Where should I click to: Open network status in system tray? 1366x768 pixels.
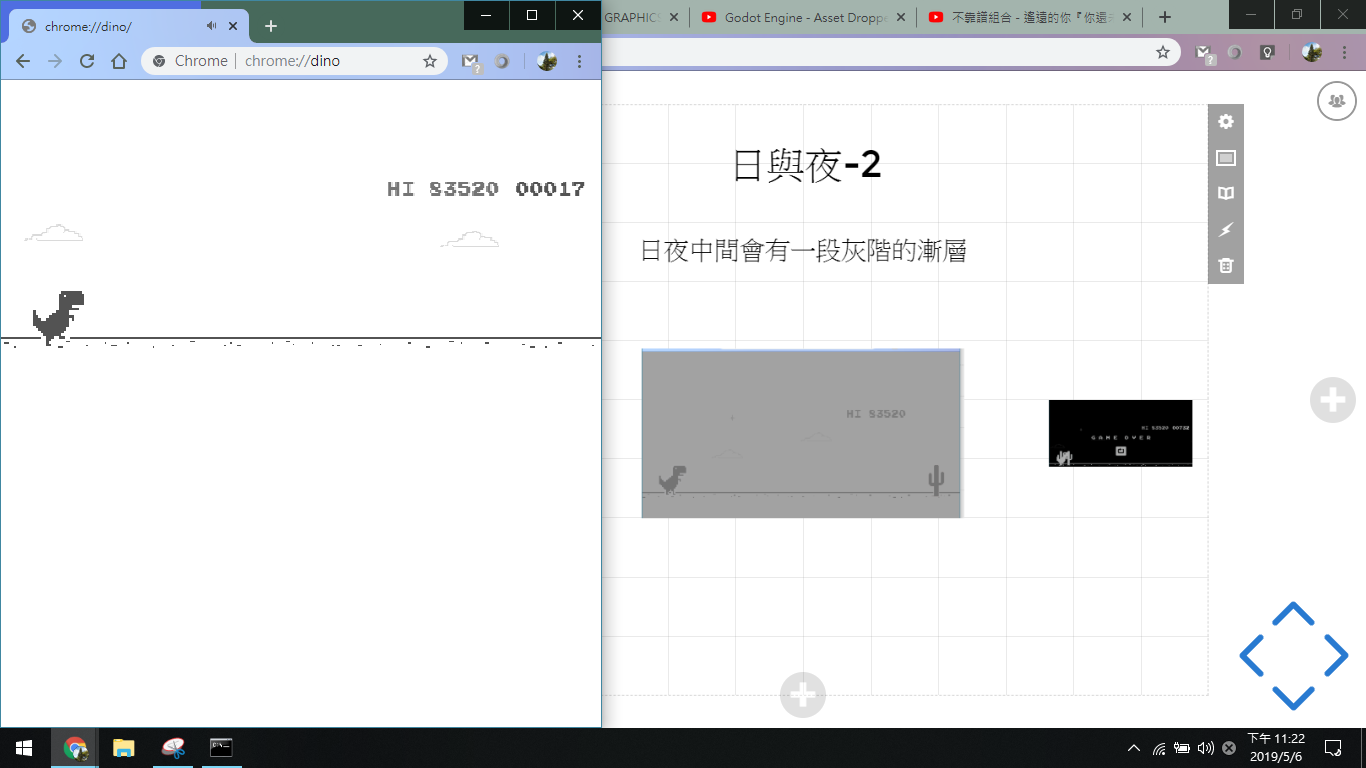pyautogui.click(x=1159, y=748)
